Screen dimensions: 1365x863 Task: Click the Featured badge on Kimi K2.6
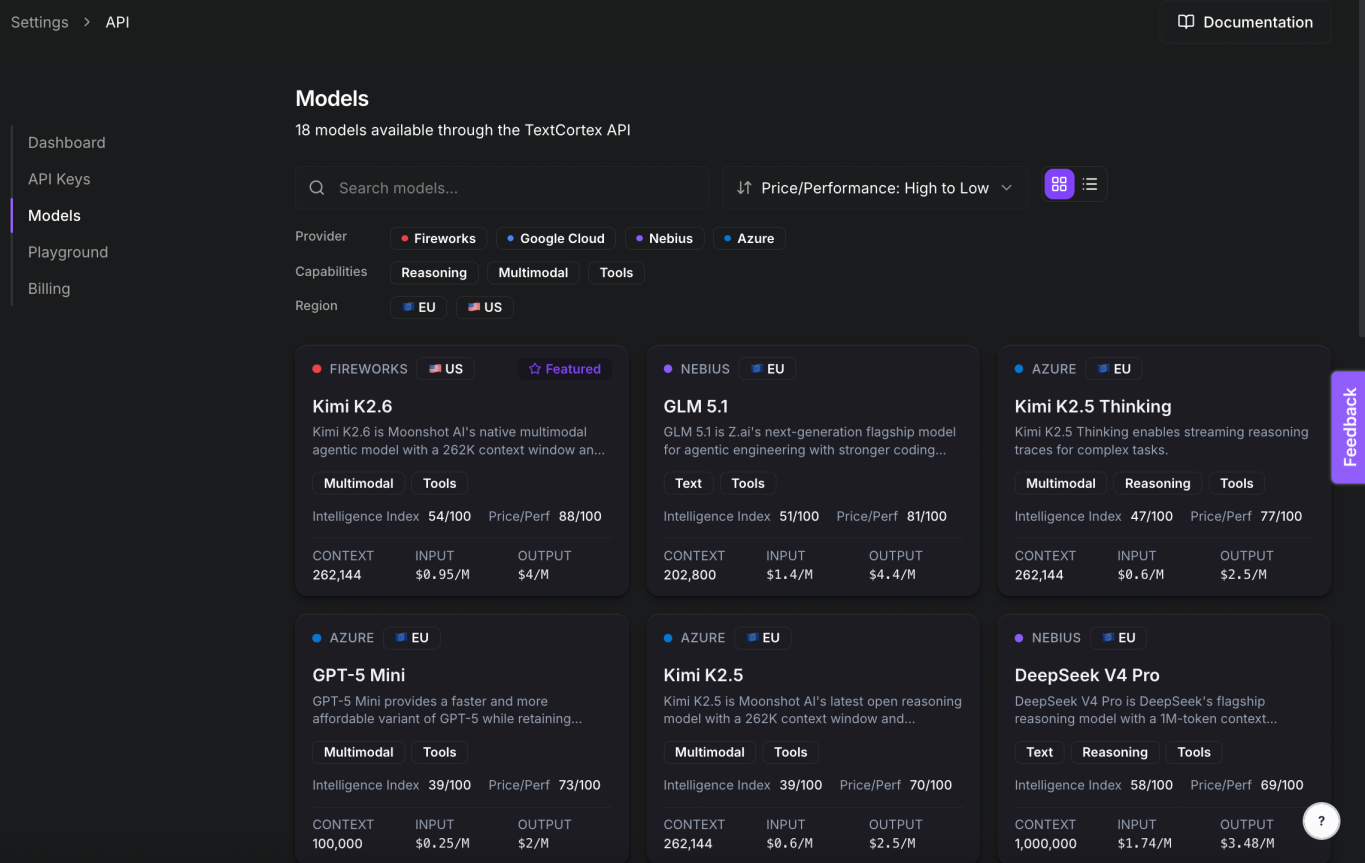[x=565, y=369]
